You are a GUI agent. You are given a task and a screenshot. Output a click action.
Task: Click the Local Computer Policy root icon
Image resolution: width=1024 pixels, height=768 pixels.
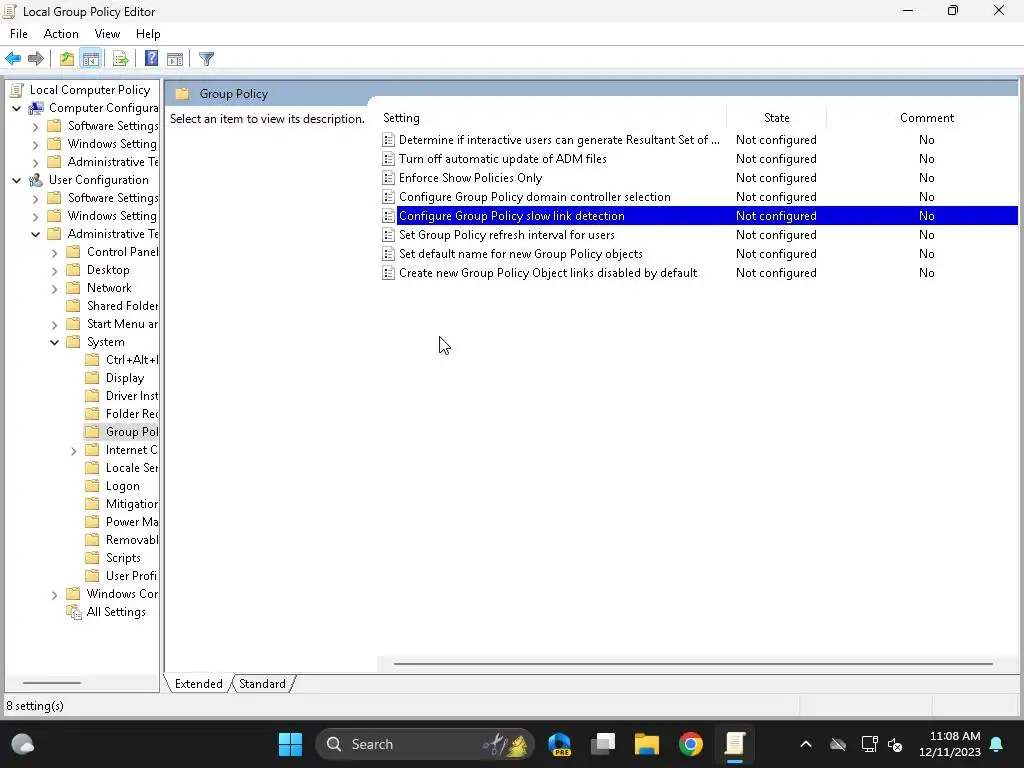click(x=18, y=90)
